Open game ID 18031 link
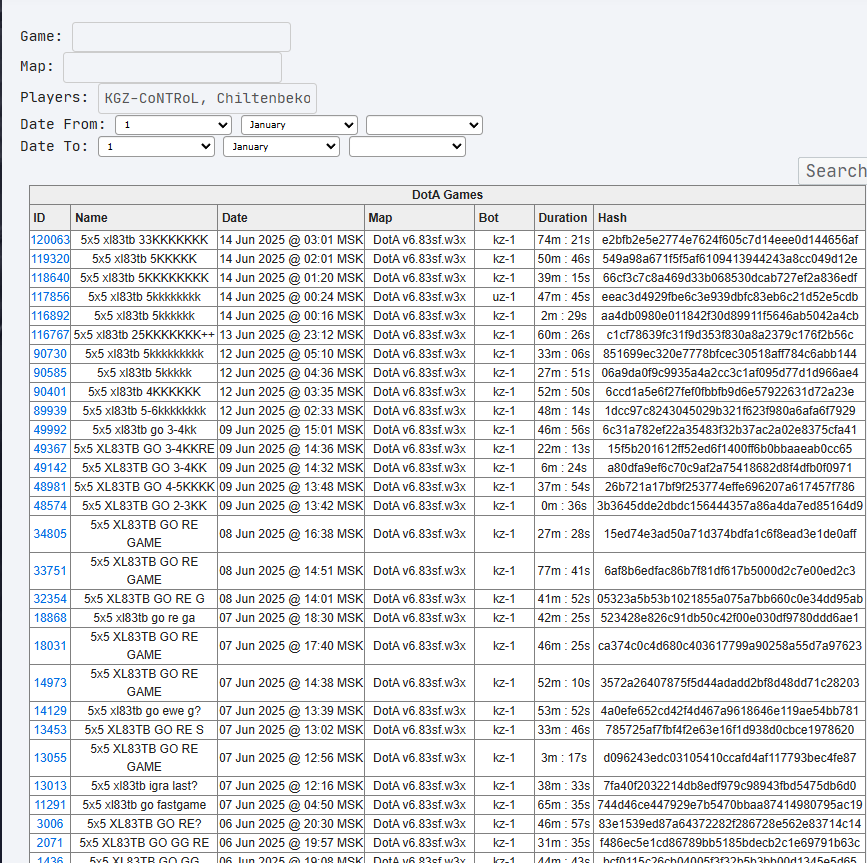The height and width of the screenshot is (863, 867). 50,646
